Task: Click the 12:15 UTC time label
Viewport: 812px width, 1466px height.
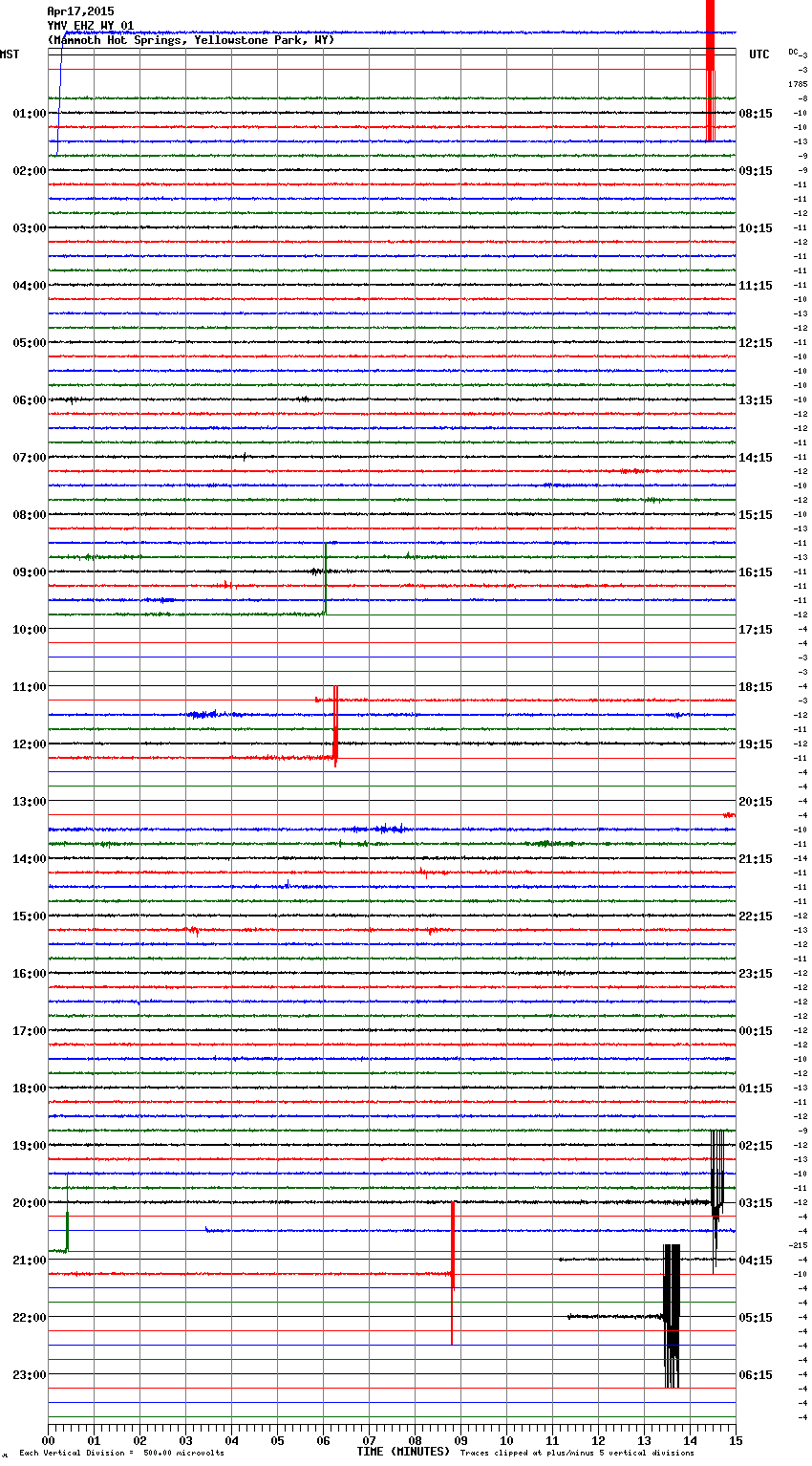Action: click(756, 342)
